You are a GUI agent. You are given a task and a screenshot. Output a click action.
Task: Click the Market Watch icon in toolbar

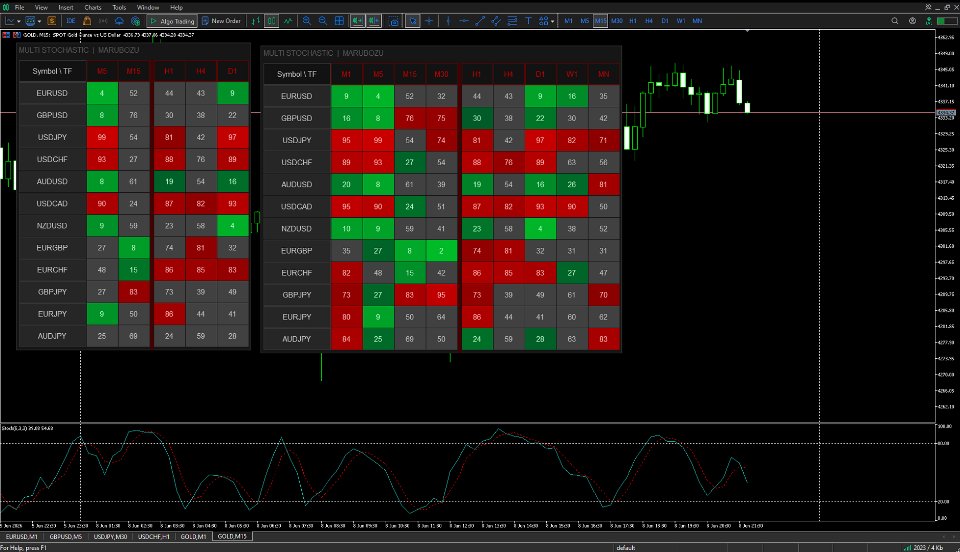coord(51,21)
